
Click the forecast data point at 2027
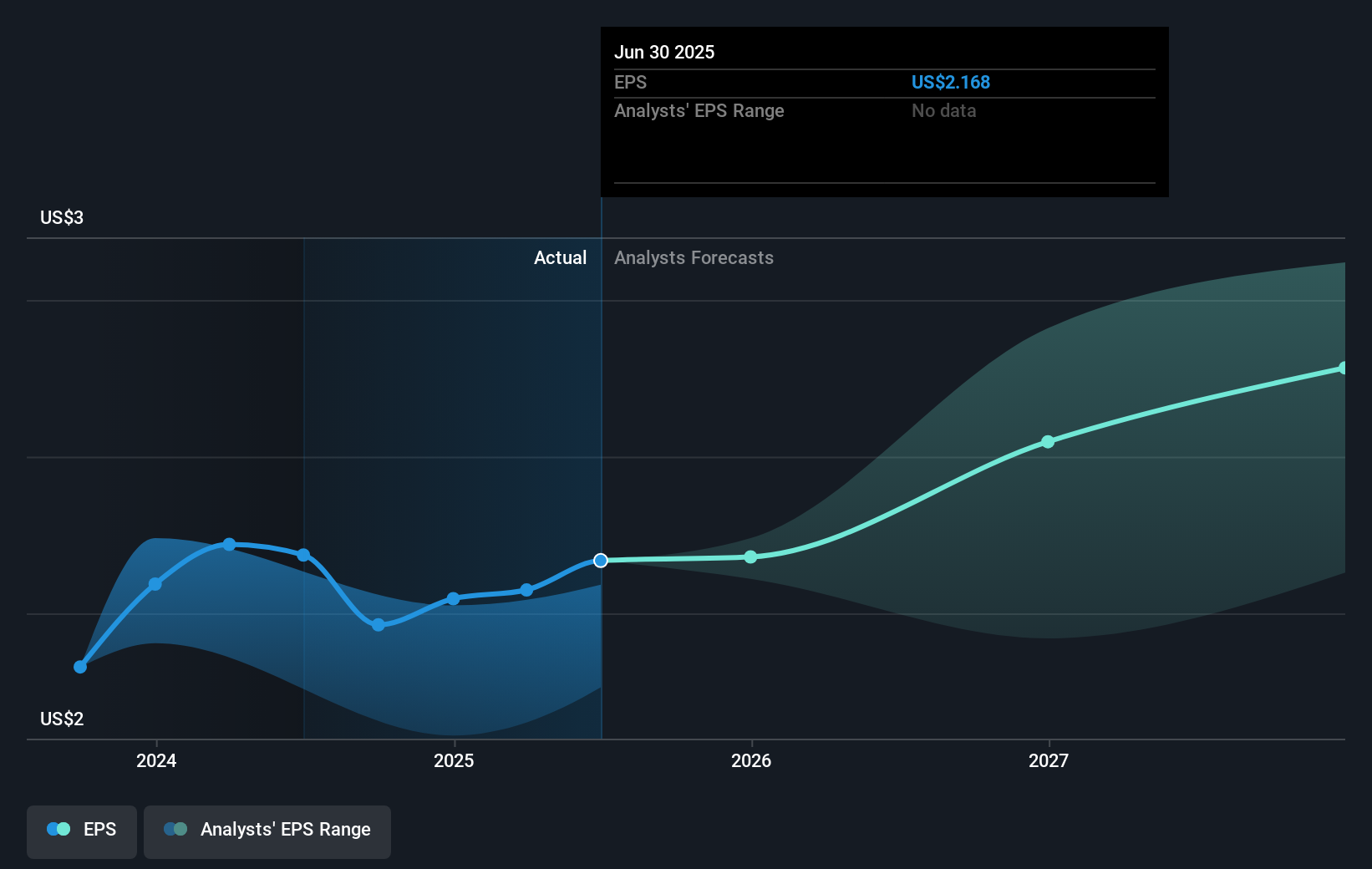coord(1048,441)
